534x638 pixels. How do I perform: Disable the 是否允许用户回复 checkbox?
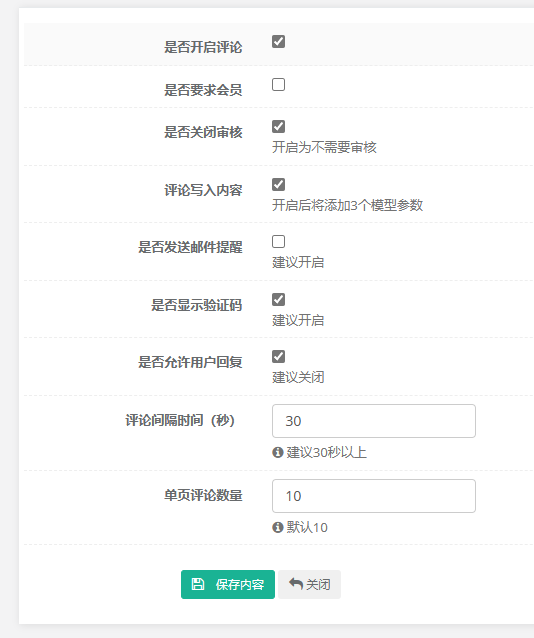(x=278, y=356)
